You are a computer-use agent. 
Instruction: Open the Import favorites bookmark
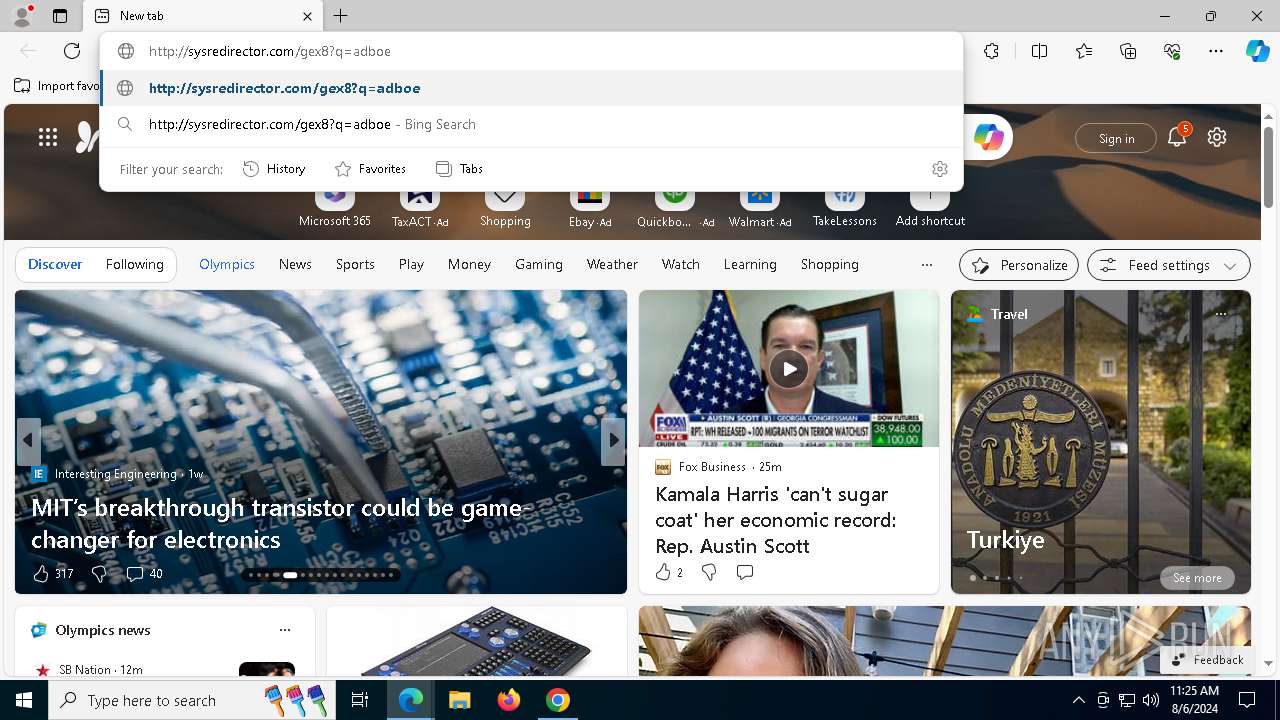57,86
